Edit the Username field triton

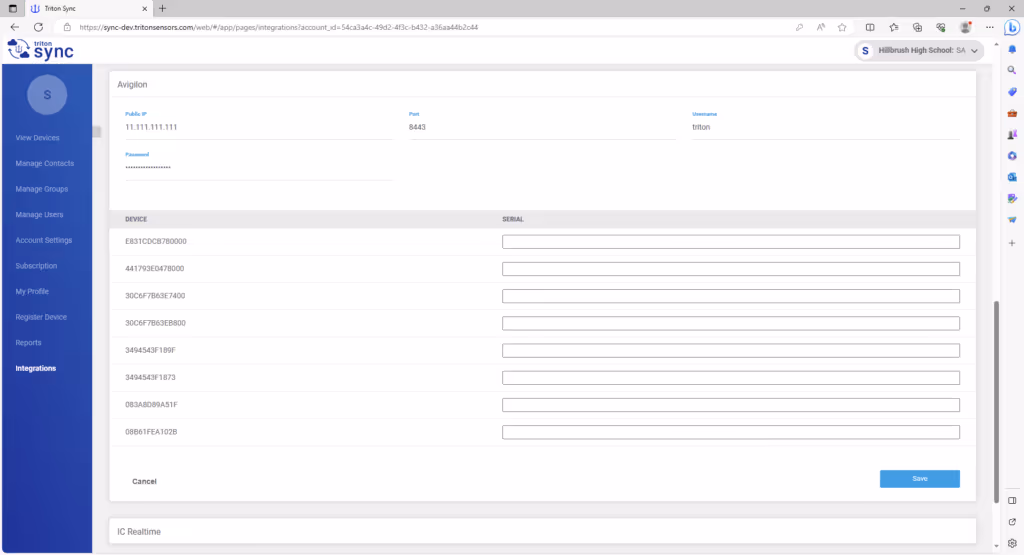tap(825, 127)
